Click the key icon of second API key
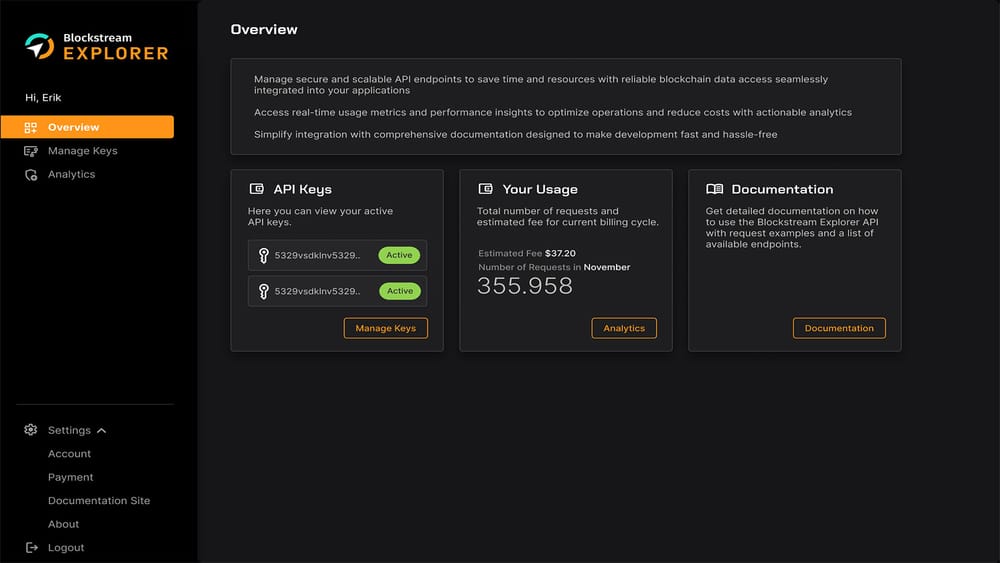Image resolution: width=1000 pixels, height=563 pixels. (263, 291)
